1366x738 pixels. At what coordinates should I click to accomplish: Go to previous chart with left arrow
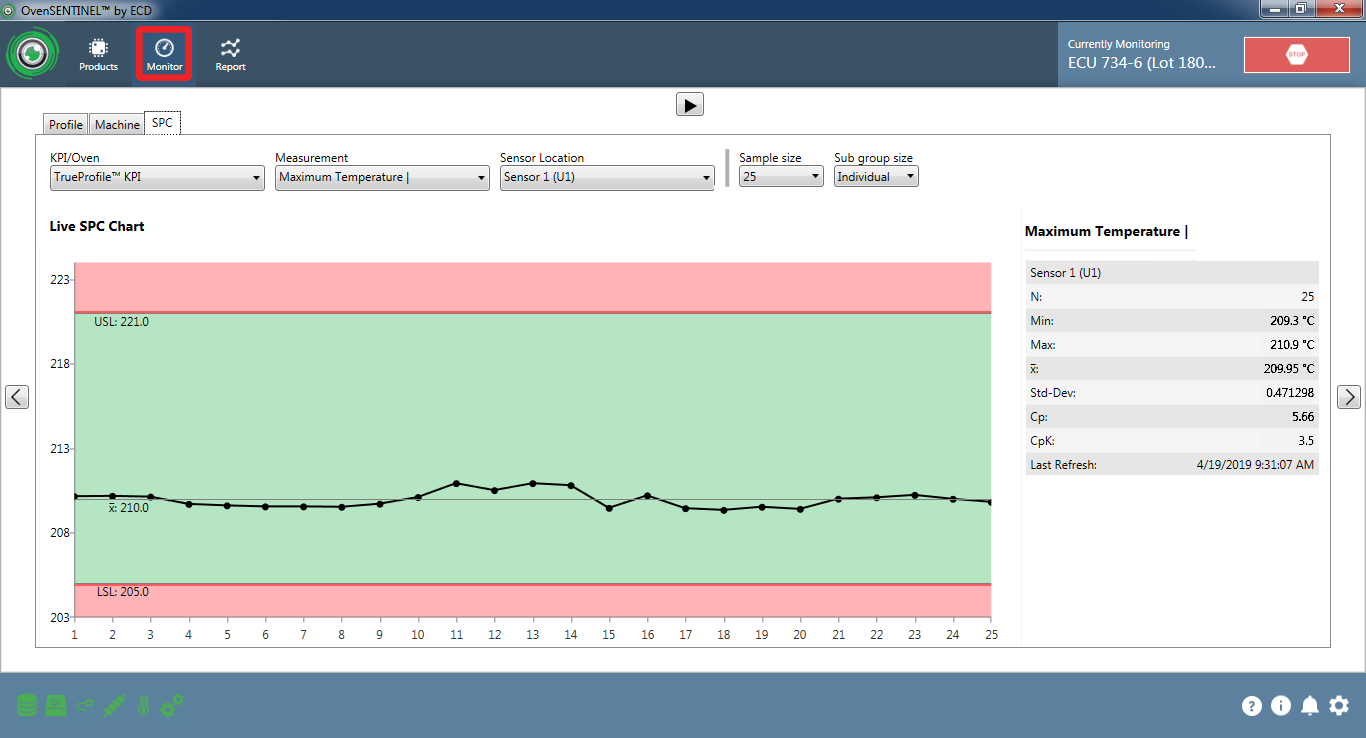[x=17, y=397]
